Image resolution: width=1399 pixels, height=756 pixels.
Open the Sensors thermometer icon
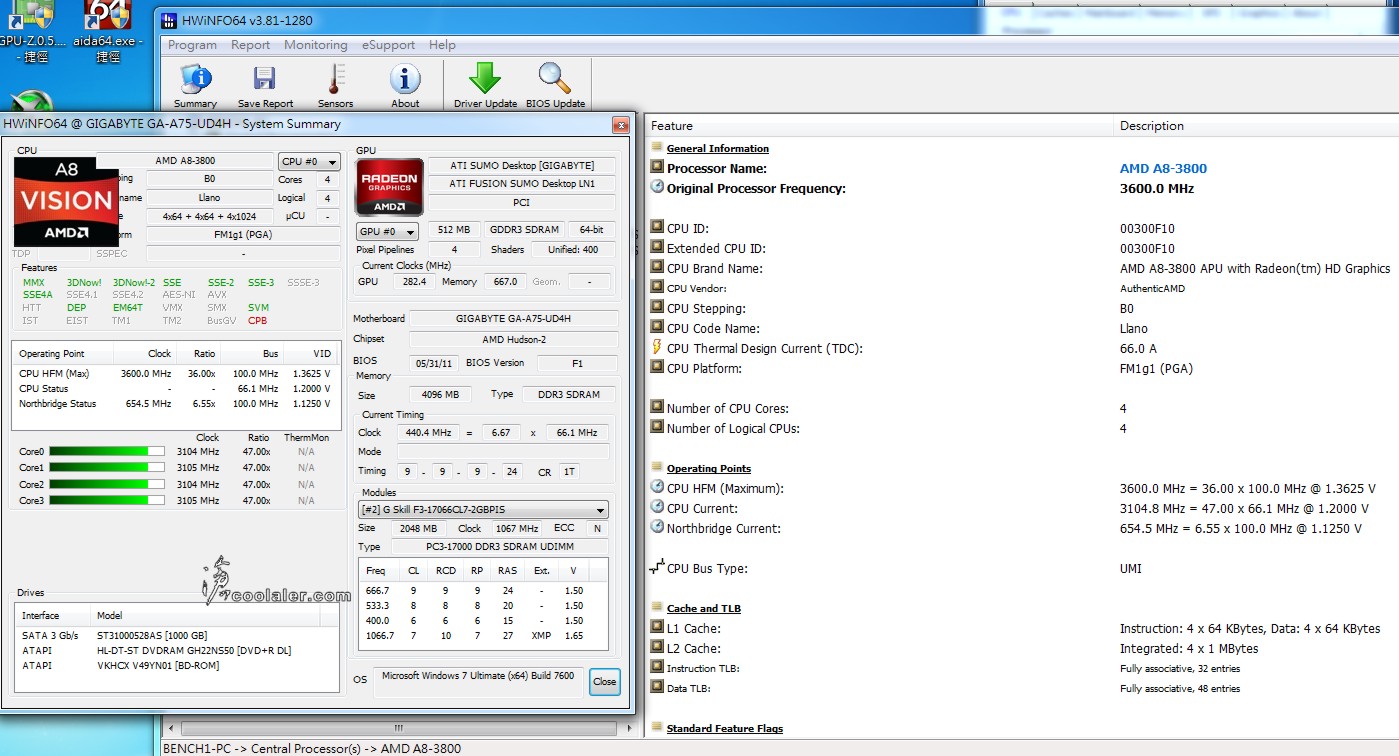click(335, 86)
